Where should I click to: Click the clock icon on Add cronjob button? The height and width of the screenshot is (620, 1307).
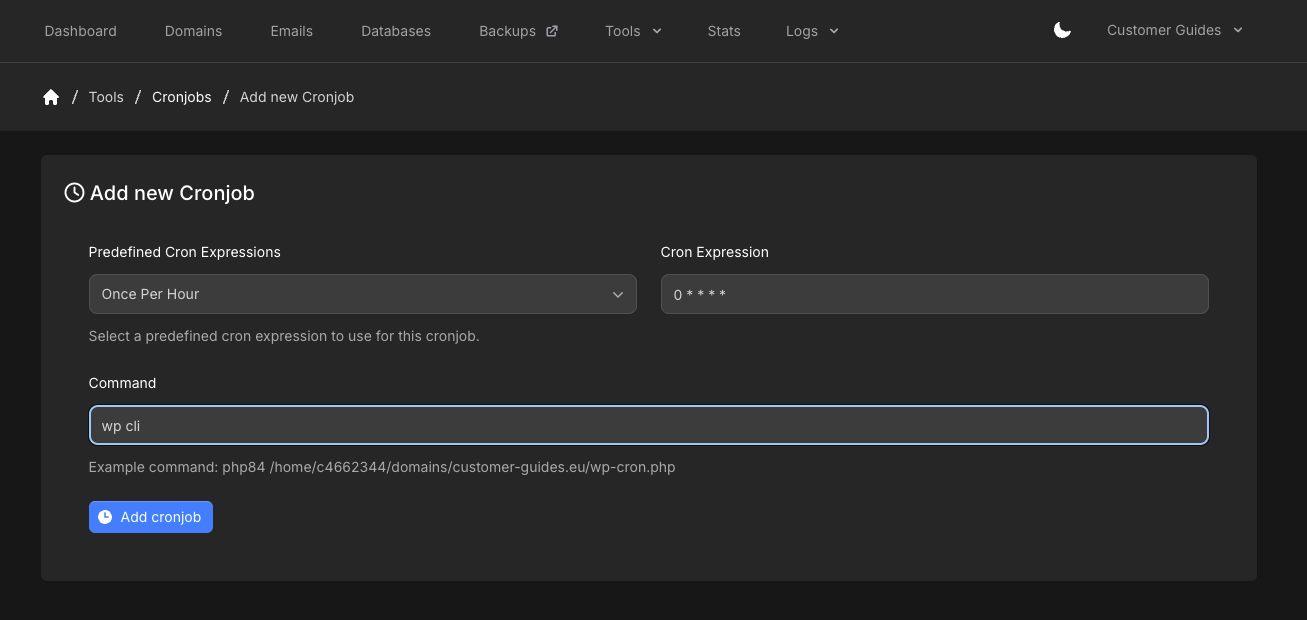[x=105, y=517]
